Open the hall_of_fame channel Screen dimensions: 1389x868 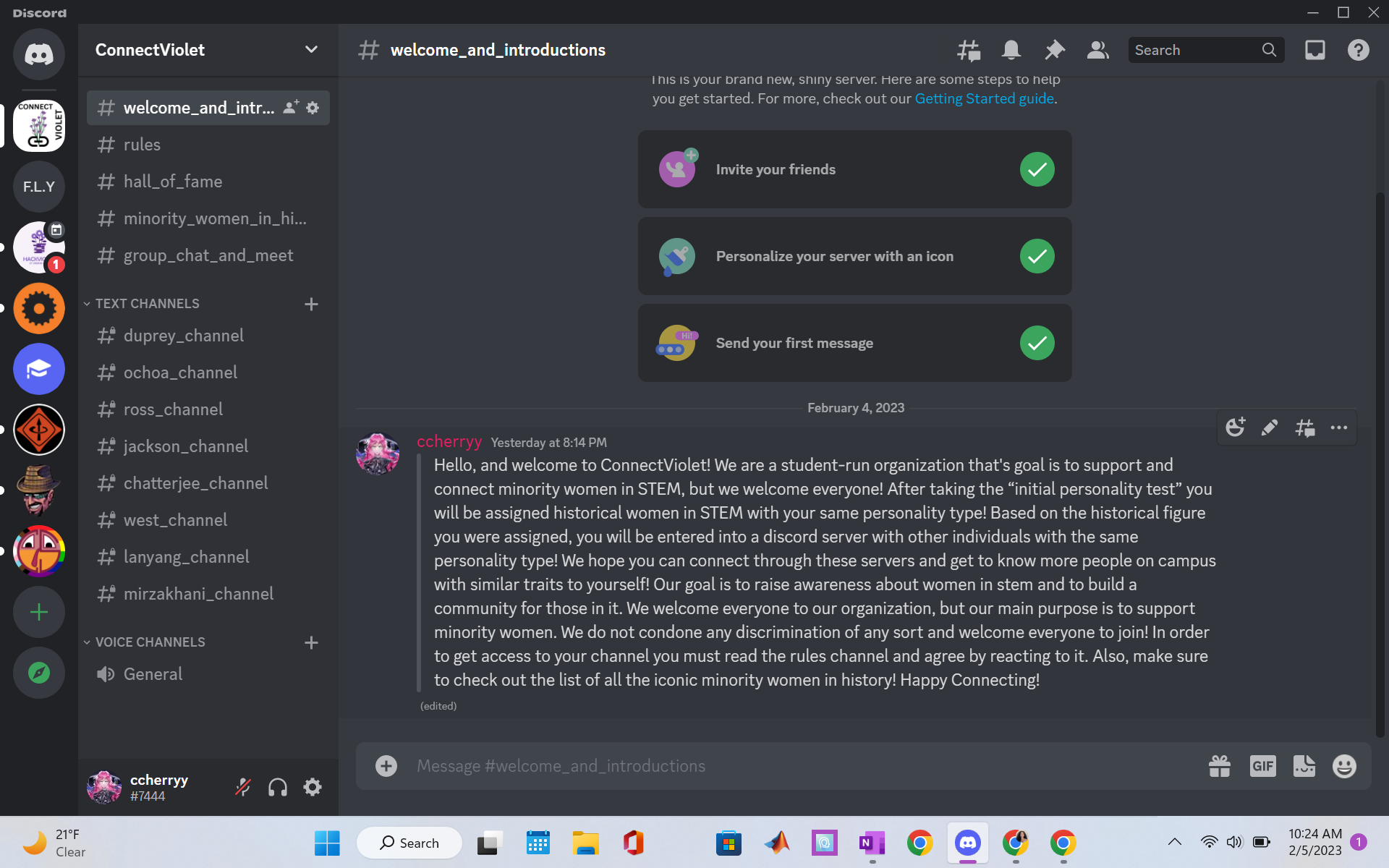pos(208,182)
